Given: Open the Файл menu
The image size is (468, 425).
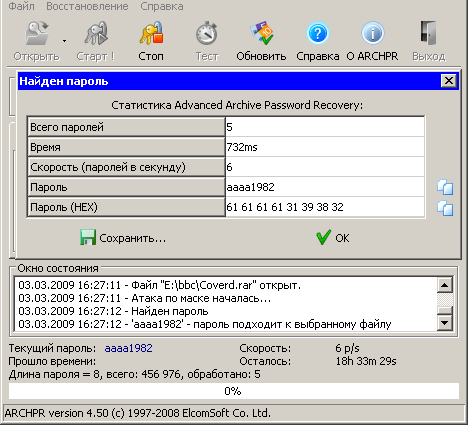Looking at the screenshot, I should coord(21,6).
